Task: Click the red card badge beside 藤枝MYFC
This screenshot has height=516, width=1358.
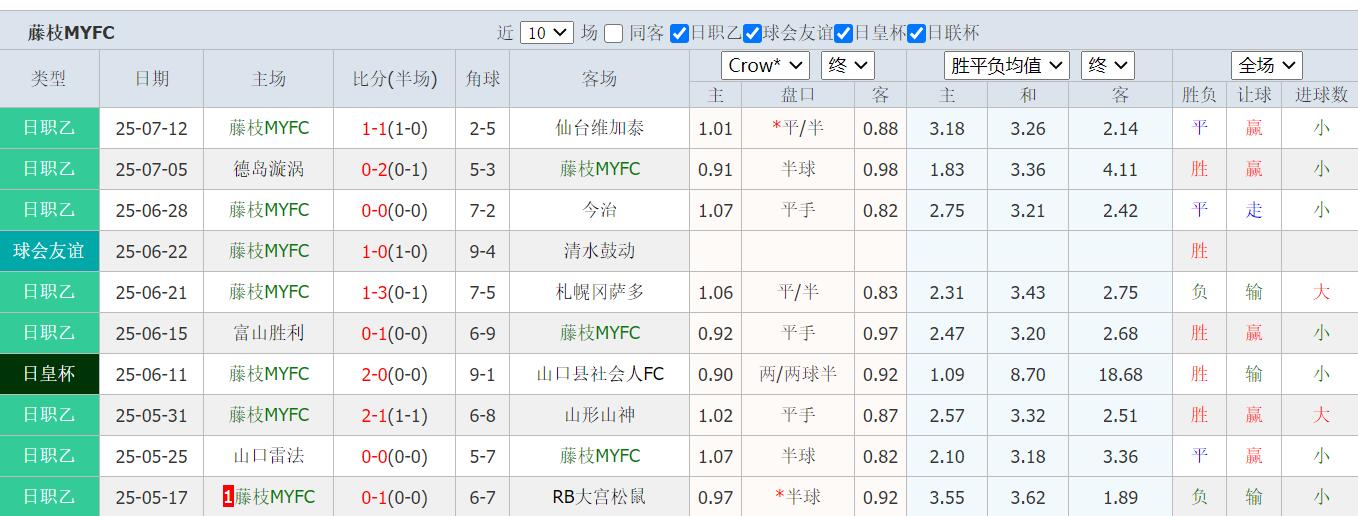Action: [x=228, y=497]
